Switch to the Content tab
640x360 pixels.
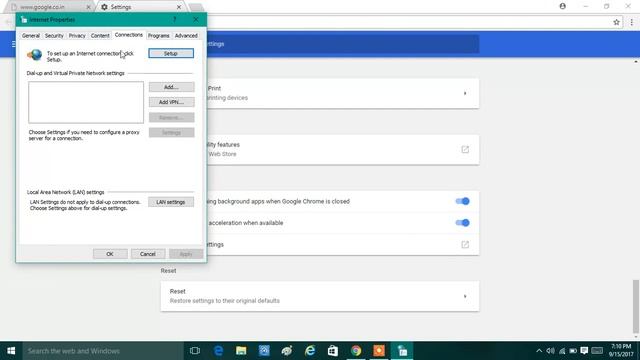click(x=100, y=36)
